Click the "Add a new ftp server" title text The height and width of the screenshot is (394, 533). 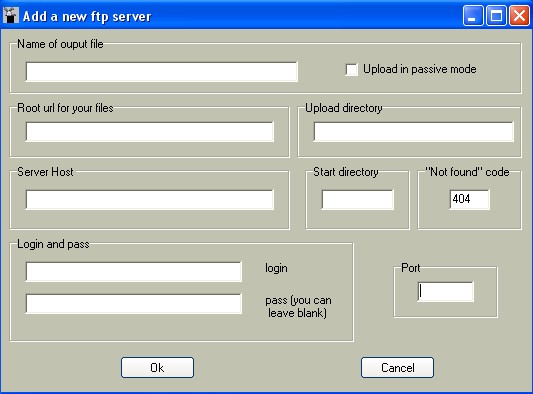pos(87,16)
